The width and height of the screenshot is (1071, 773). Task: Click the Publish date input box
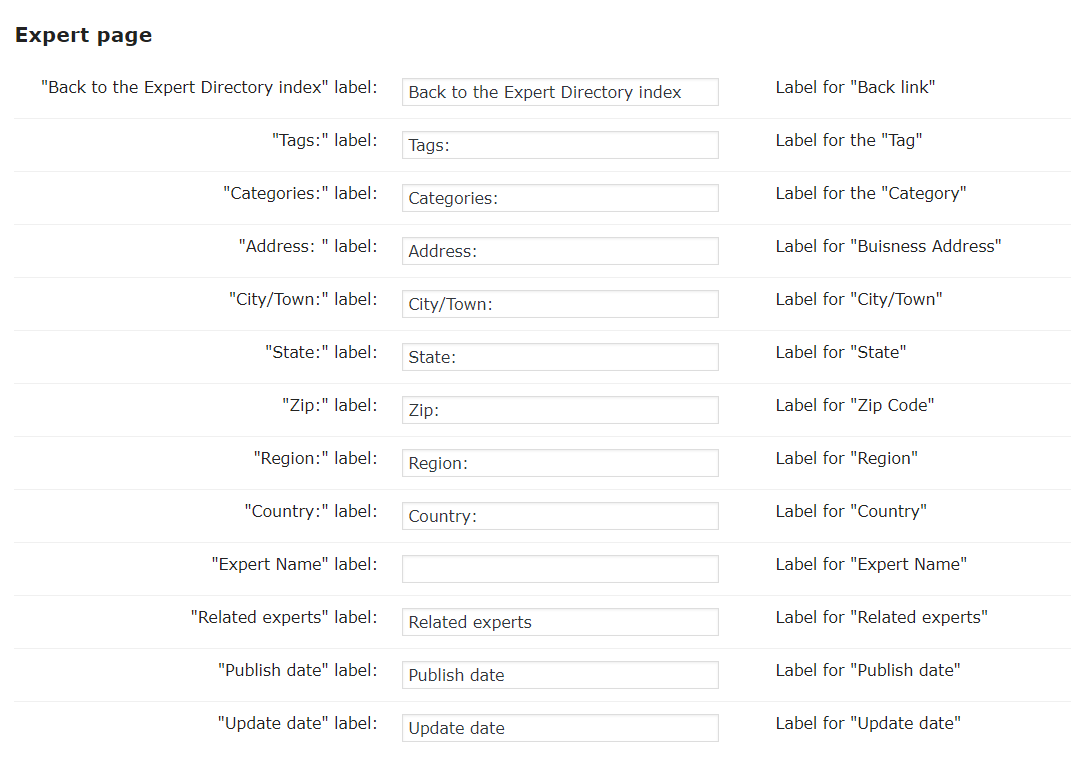pos(560,675)
